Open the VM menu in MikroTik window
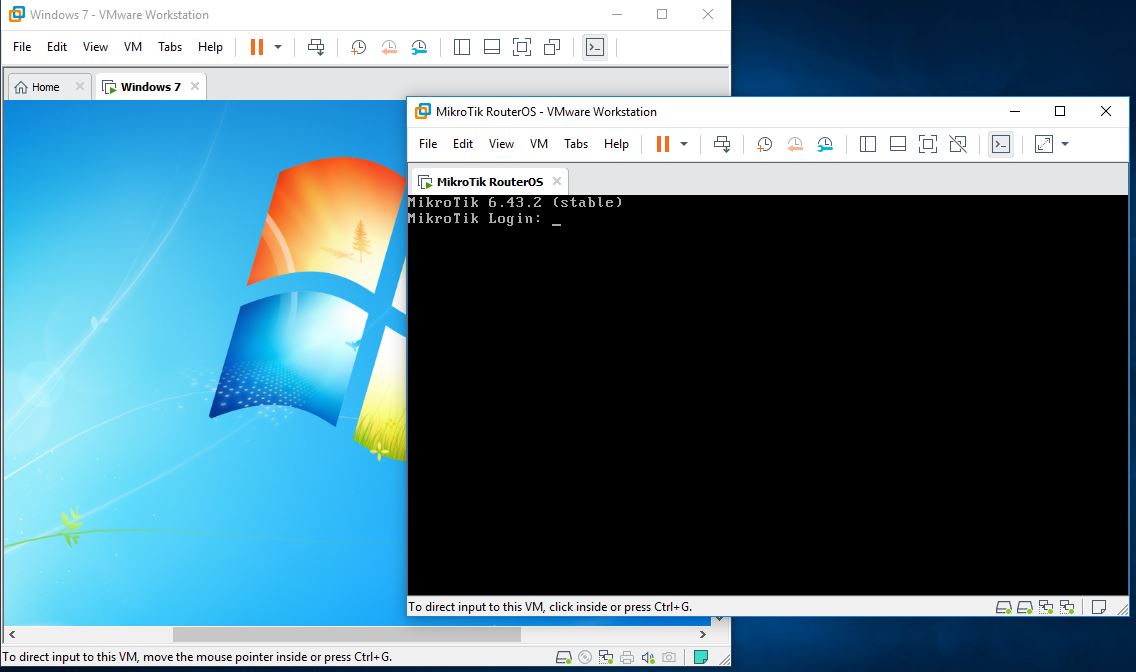Viewport: 1136px width, 672px height. click(539, 144)
